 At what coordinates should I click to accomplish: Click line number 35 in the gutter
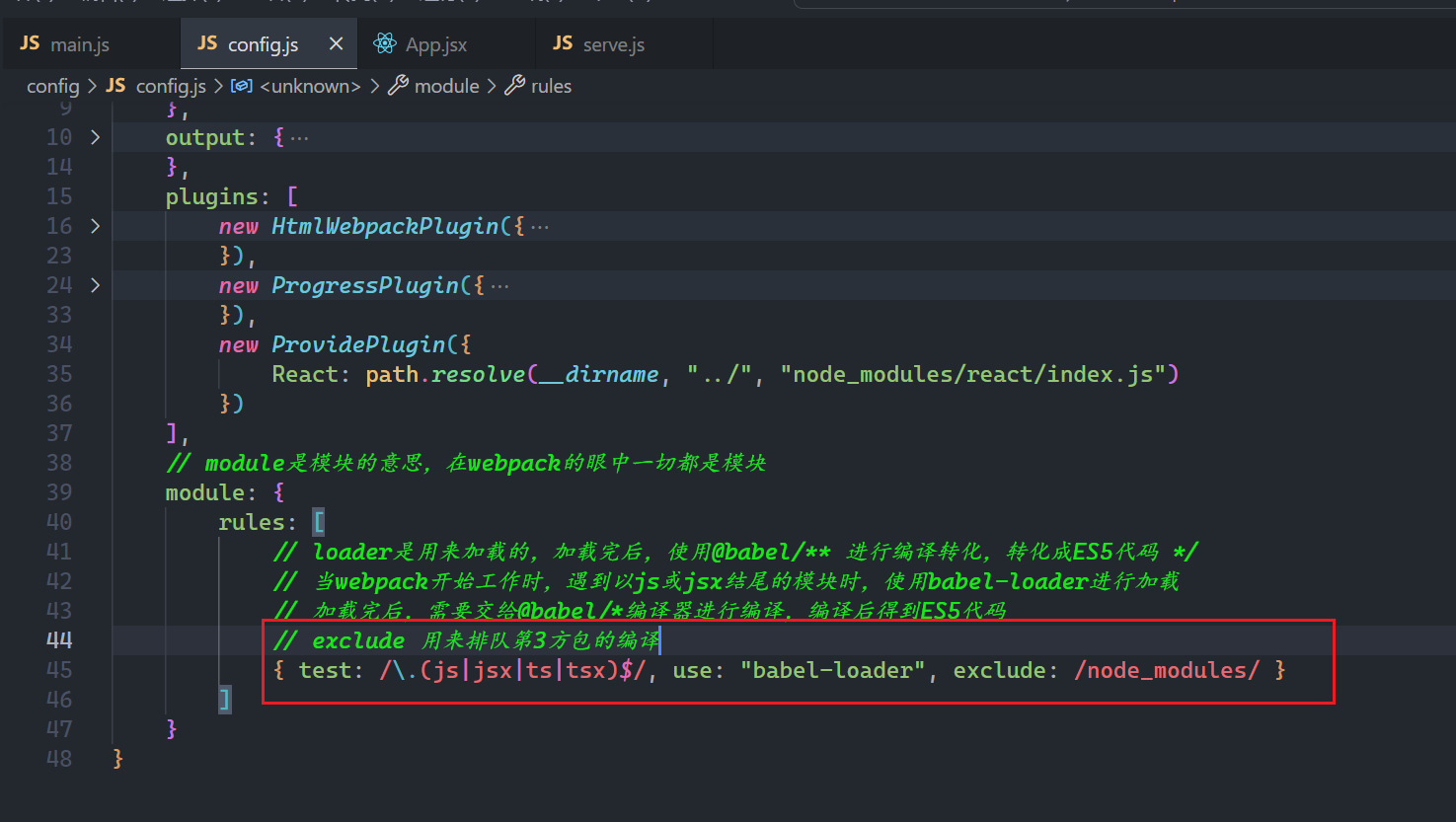click(x=59, y=374)
